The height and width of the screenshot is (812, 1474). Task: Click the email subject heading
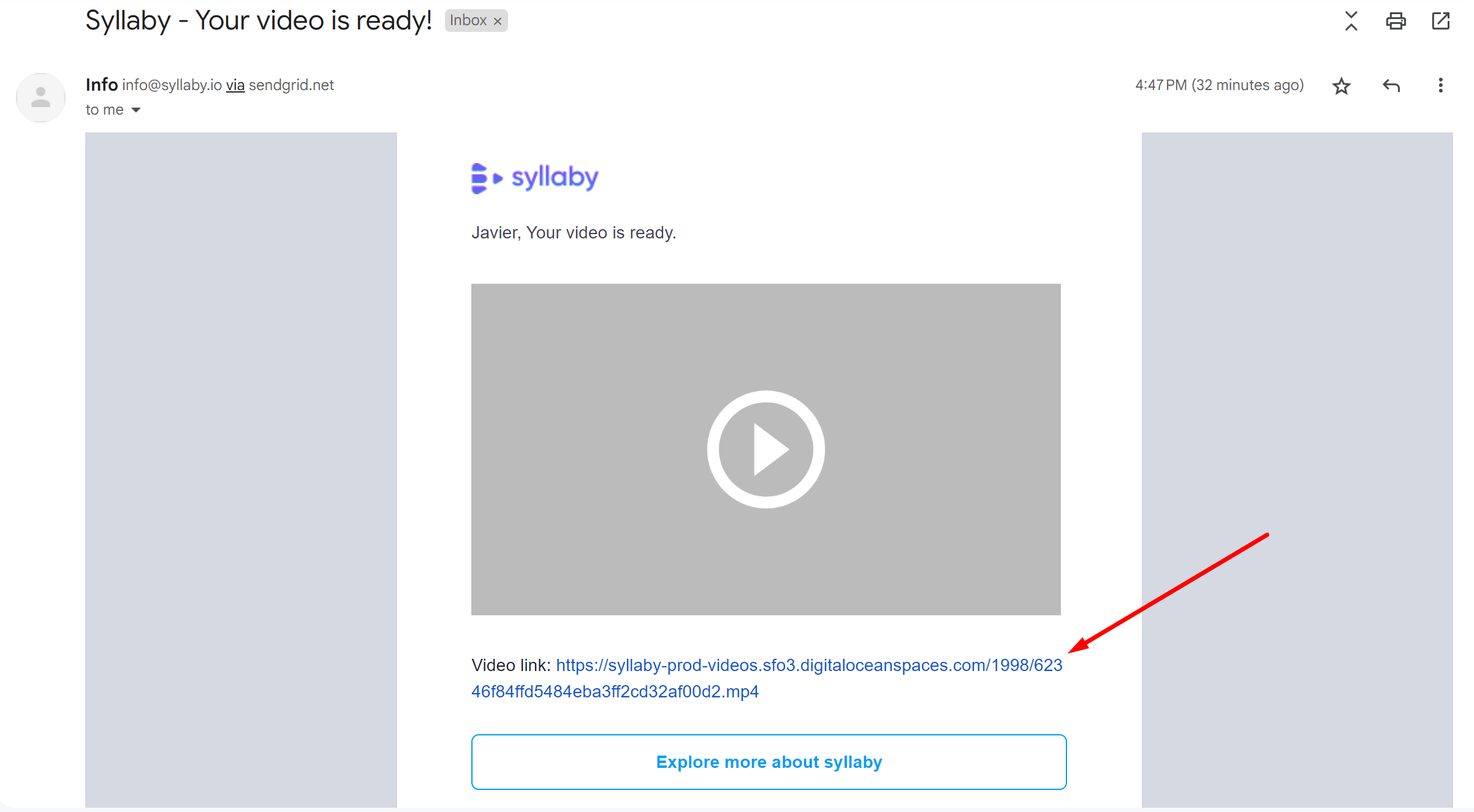(259, 21)
